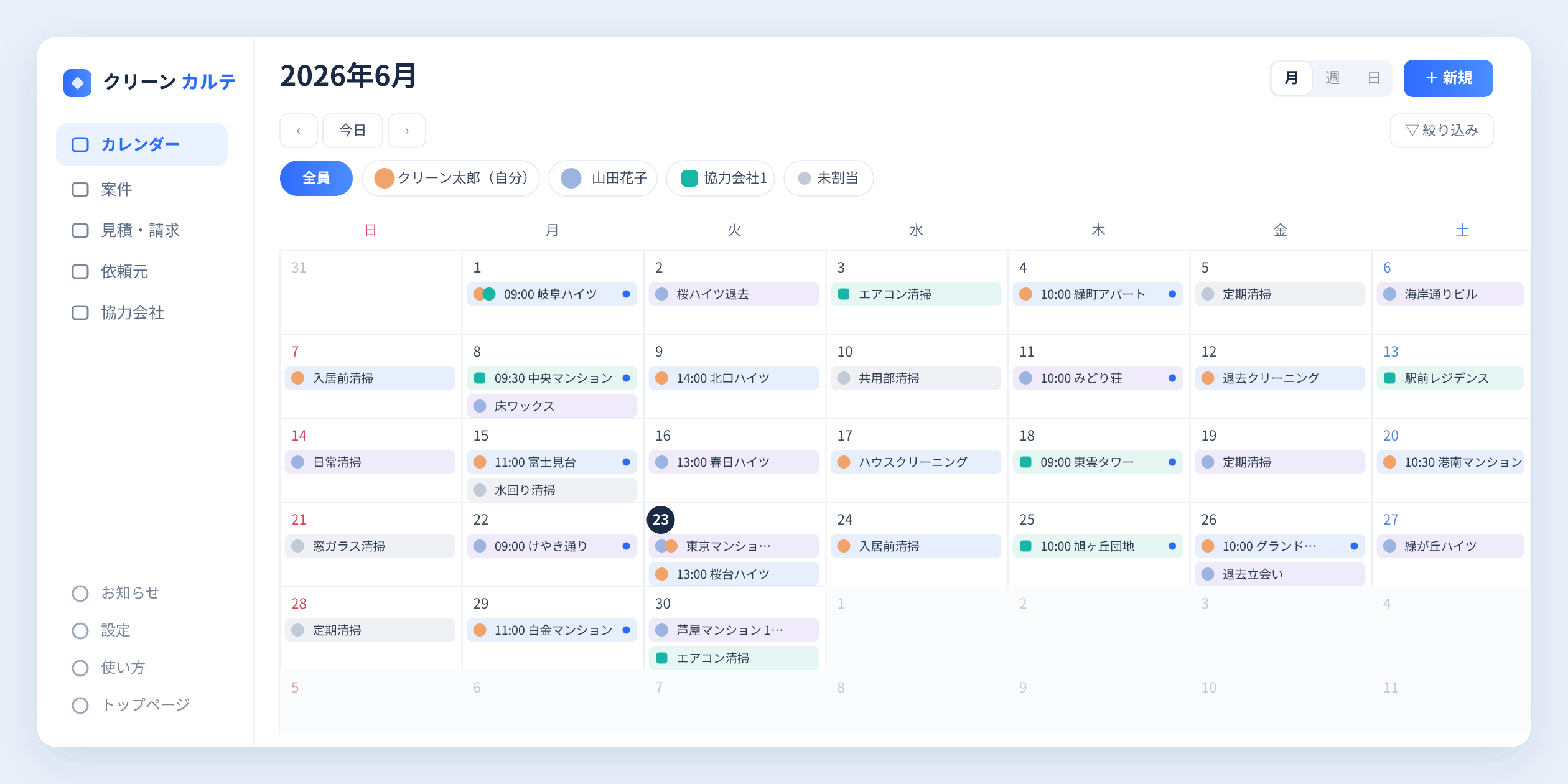Screen dimensions: 1568x784
Task: Jump to today with the 今日 button
Action: (x=353, y=131)
